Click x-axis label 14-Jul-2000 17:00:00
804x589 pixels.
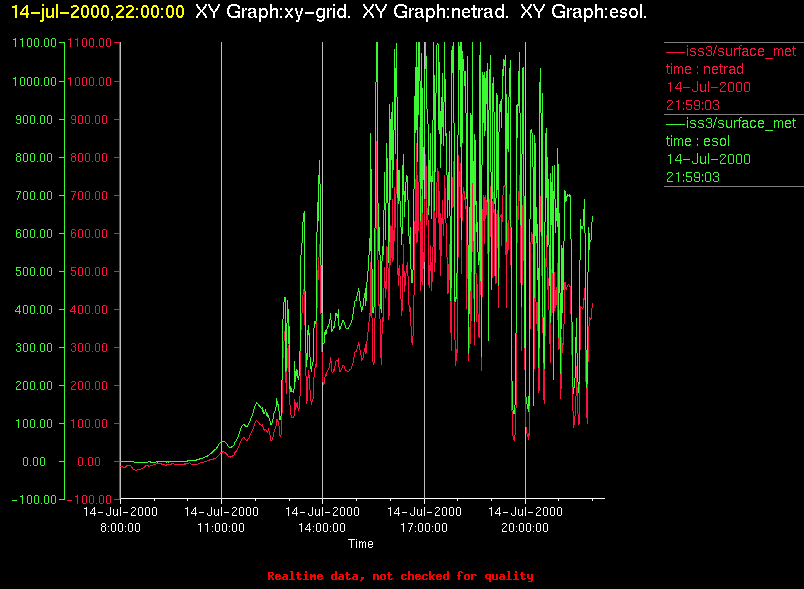tap(424, 519)
